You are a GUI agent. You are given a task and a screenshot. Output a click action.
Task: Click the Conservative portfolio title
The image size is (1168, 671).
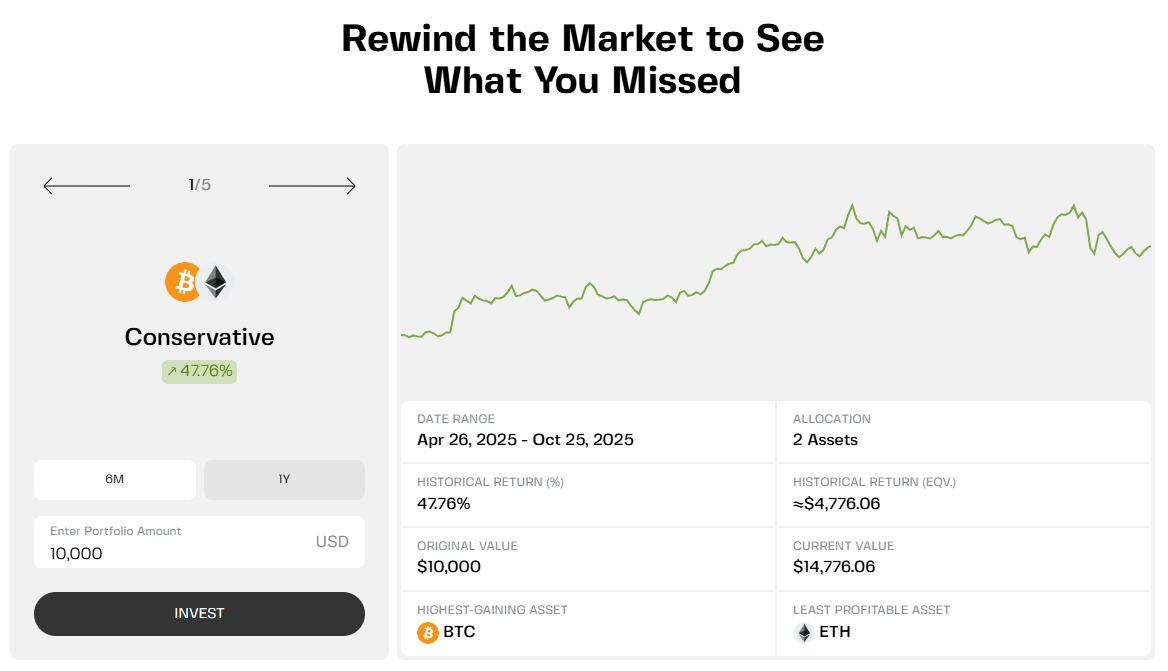tap(199, 337)
